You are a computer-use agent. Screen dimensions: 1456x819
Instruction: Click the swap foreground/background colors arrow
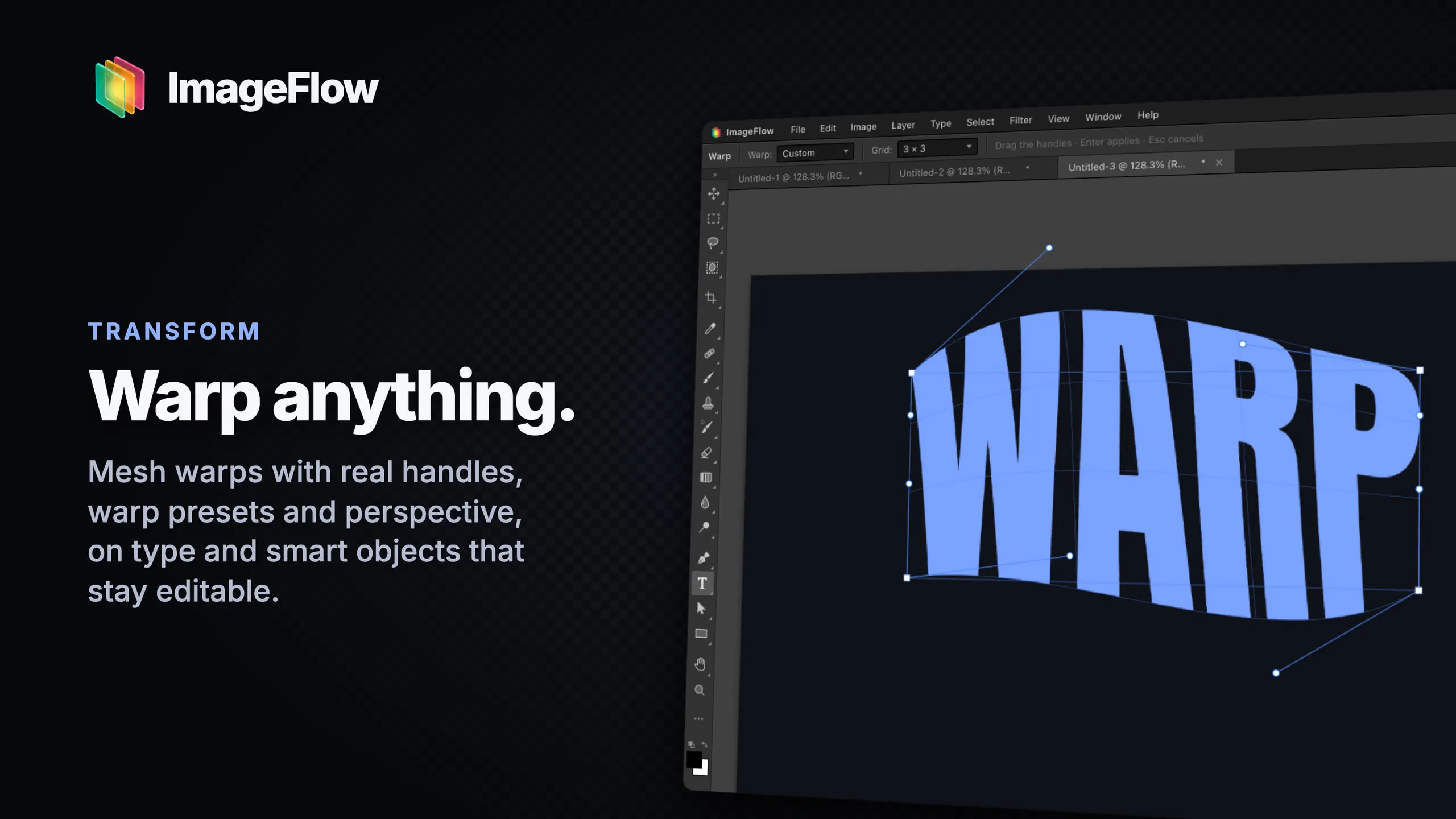(x=704, y=745)
